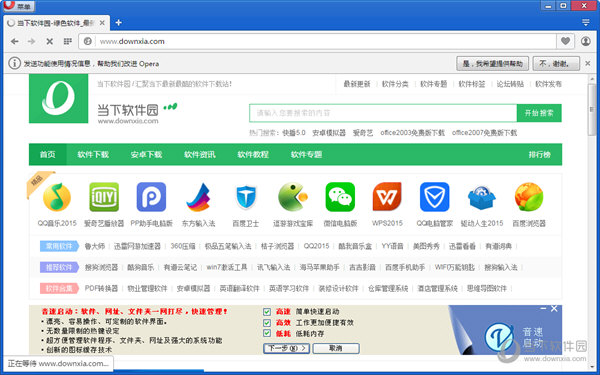Click the 下一步 button in ad
600x375 pixels.
(286, 348)
